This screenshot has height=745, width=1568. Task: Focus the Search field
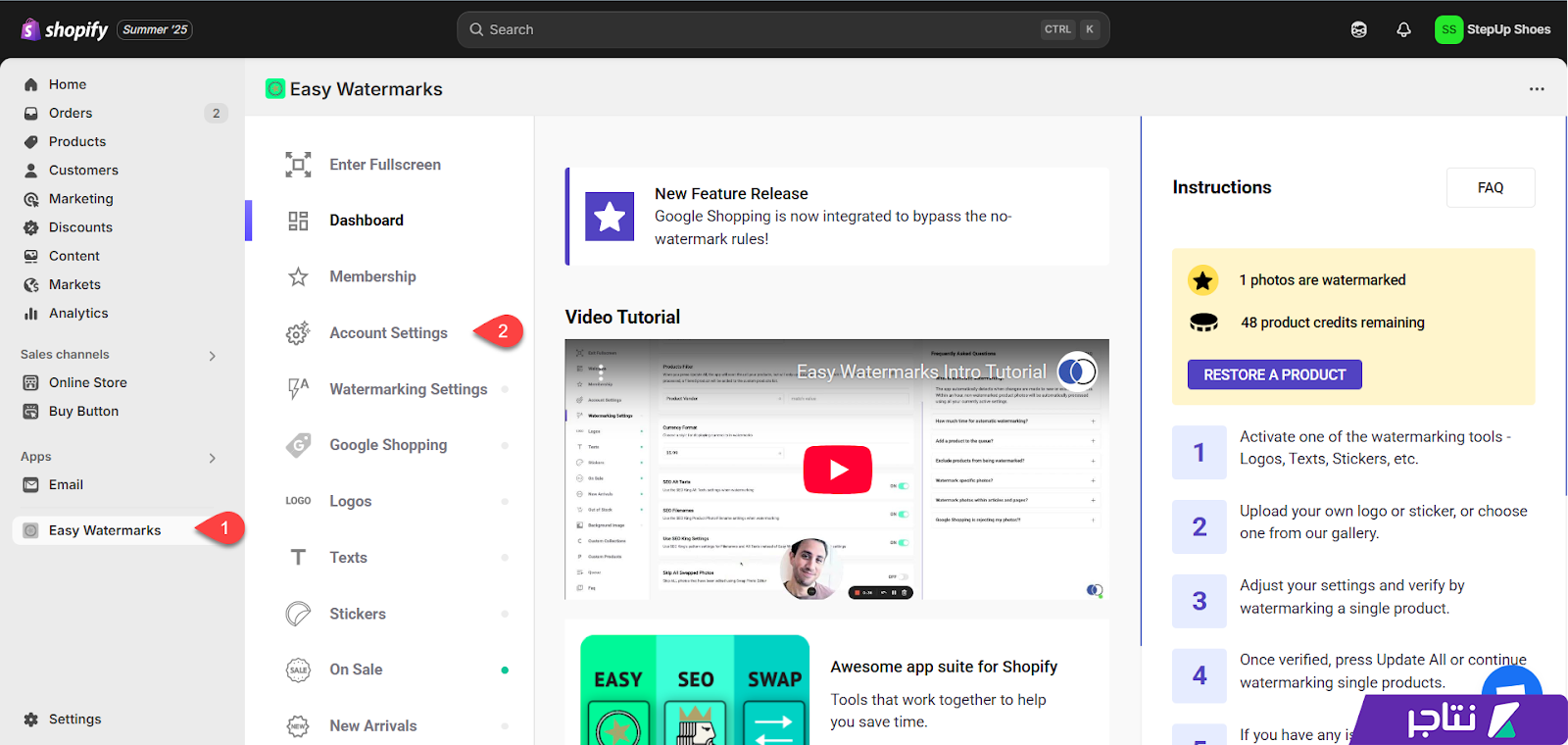click(783, 29)
